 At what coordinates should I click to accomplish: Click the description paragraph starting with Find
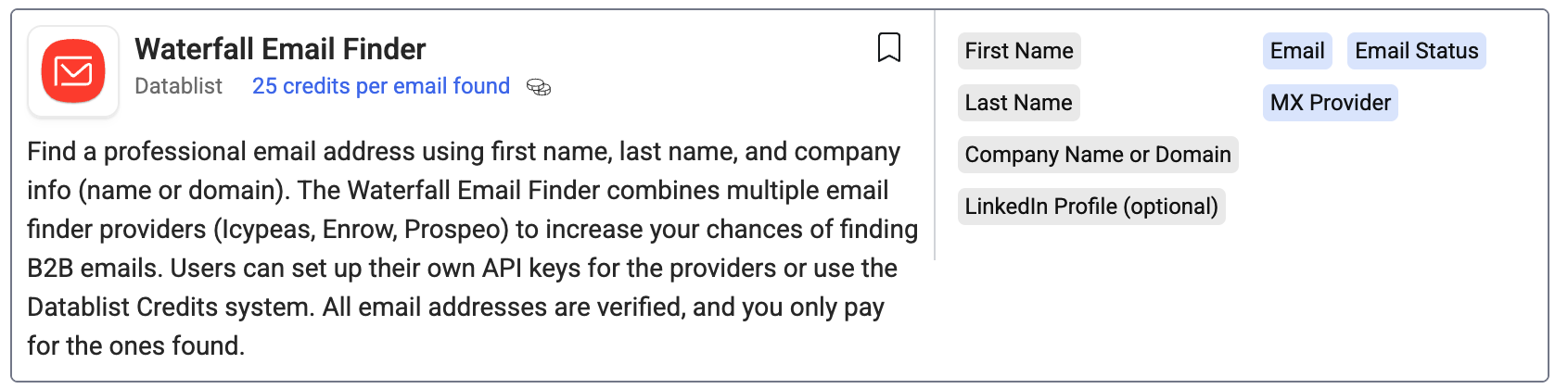[473, 248]
